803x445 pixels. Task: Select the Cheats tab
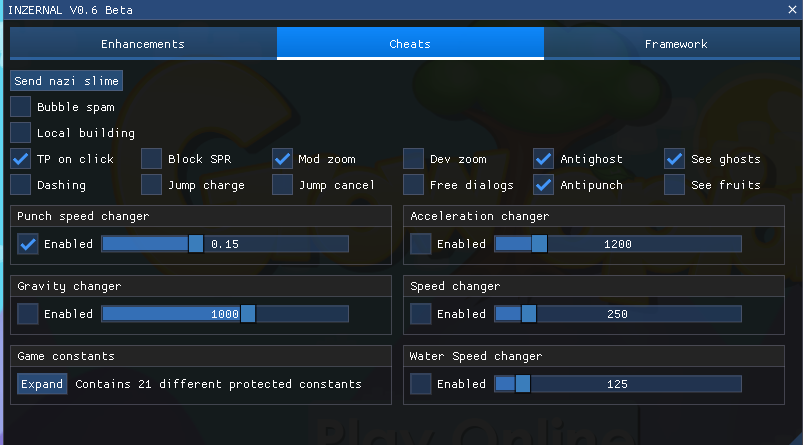pyautogui.click(x=410, y=44)
